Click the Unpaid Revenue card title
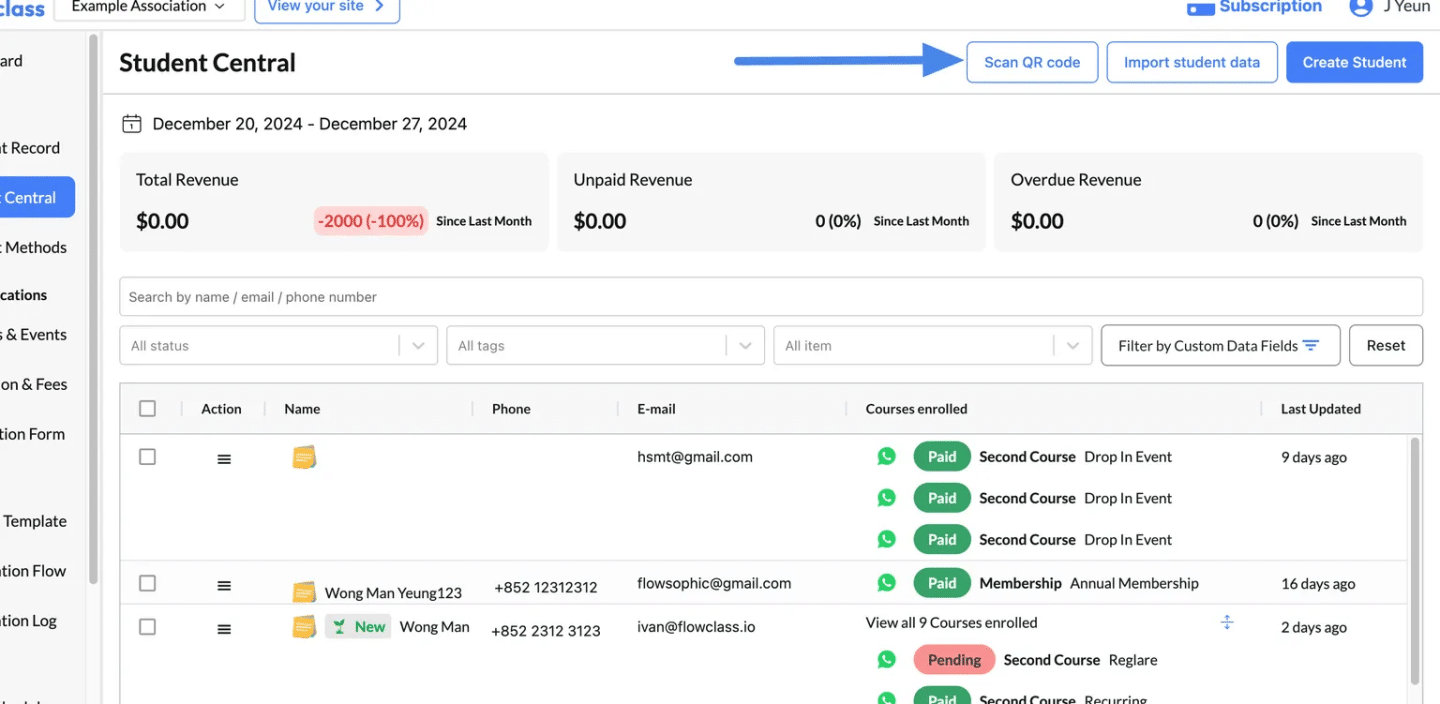 [x=633, y=180]
